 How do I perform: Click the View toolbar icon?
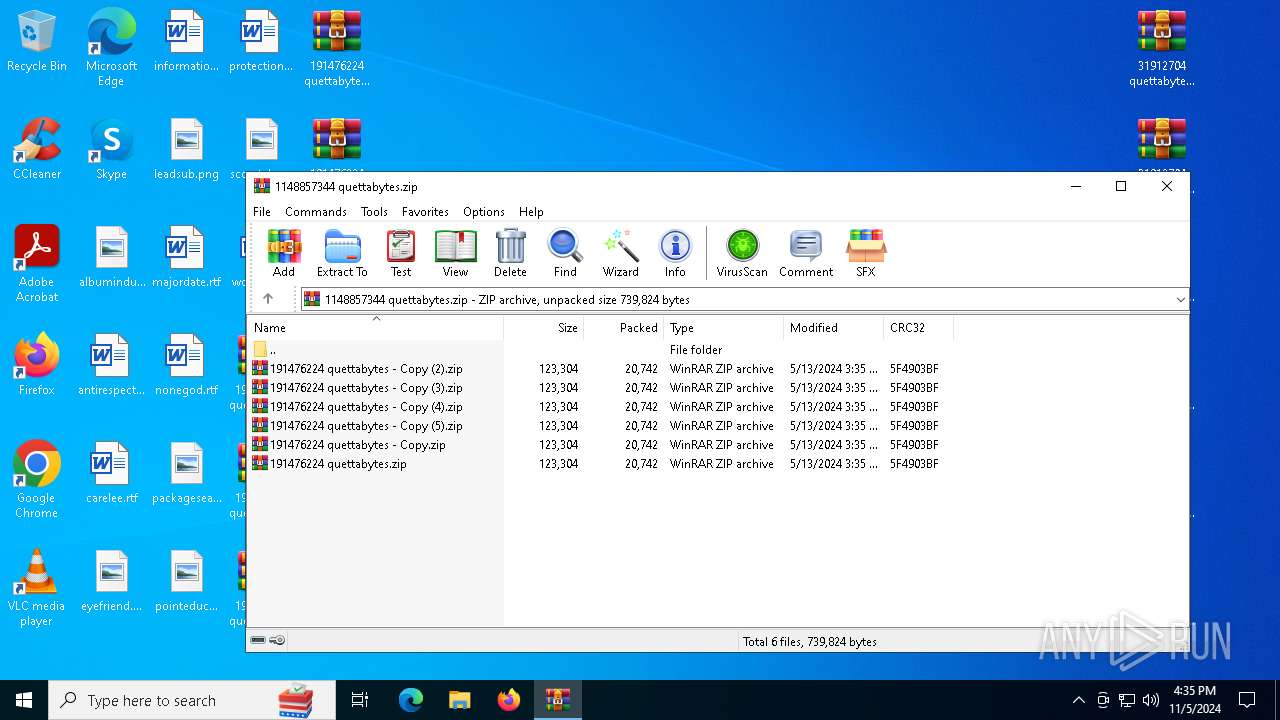click(x=455, y=253)
